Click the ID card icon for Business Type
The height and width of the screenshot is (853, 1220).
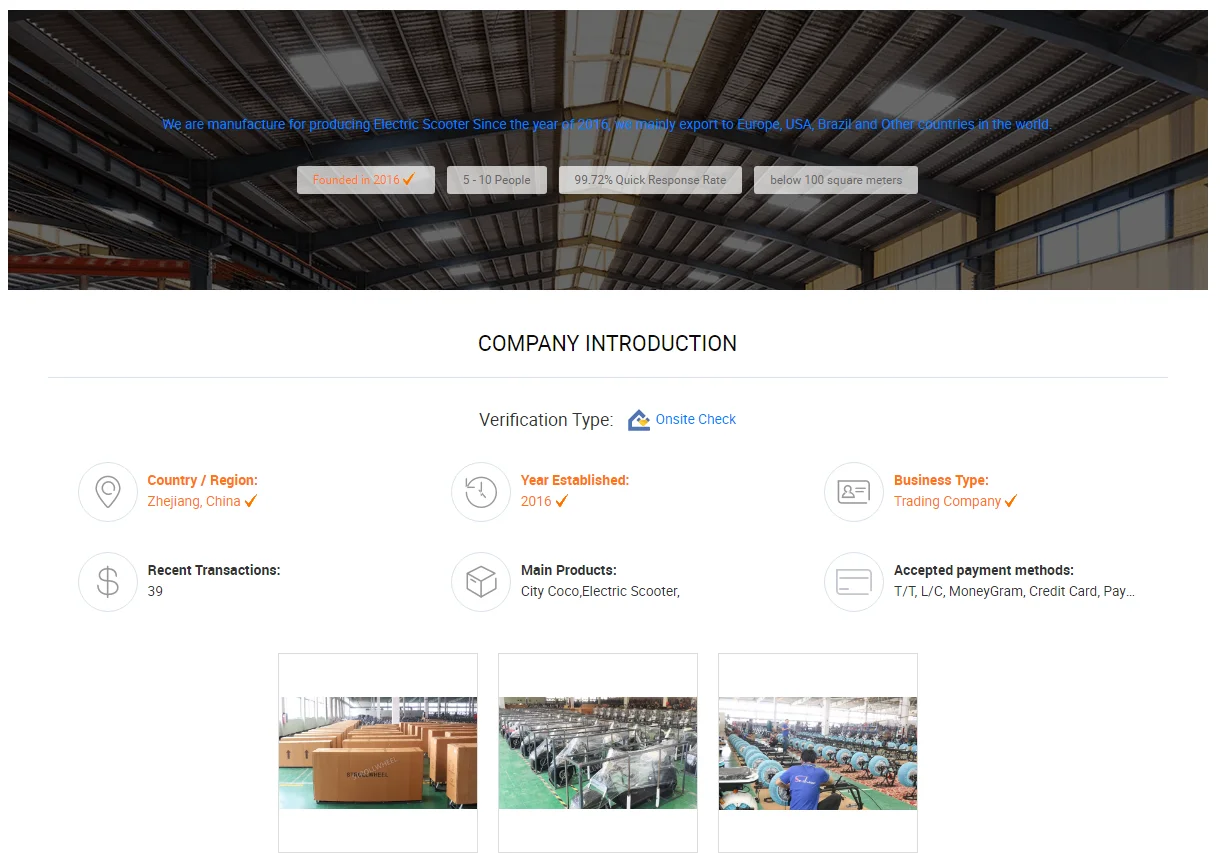854,492
